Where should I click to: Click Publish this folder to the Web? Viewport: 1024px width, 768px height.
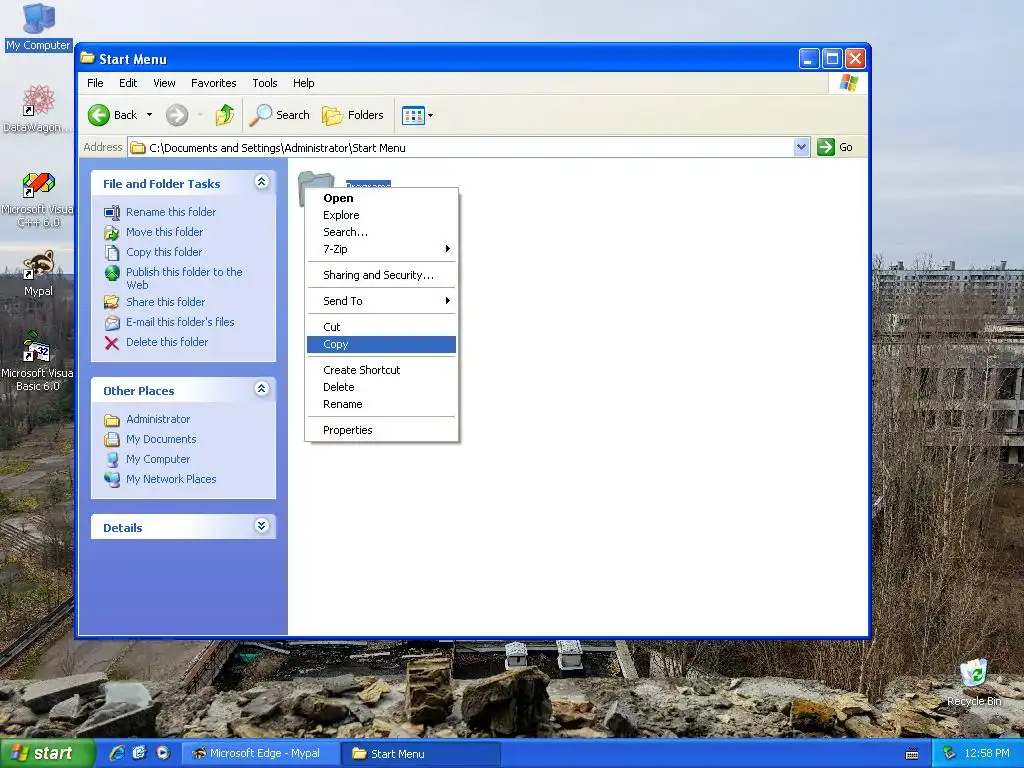(x=184, y=278)
